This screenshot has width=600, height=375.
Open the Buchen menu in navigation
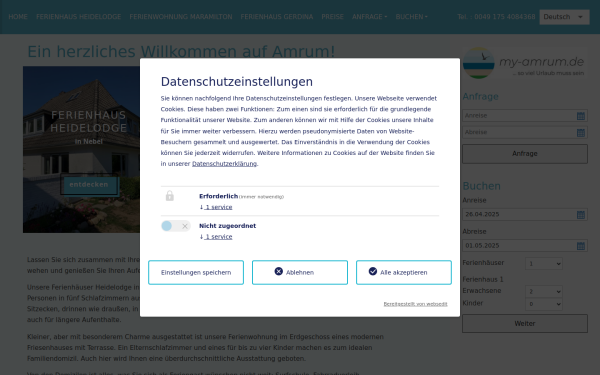411,17
